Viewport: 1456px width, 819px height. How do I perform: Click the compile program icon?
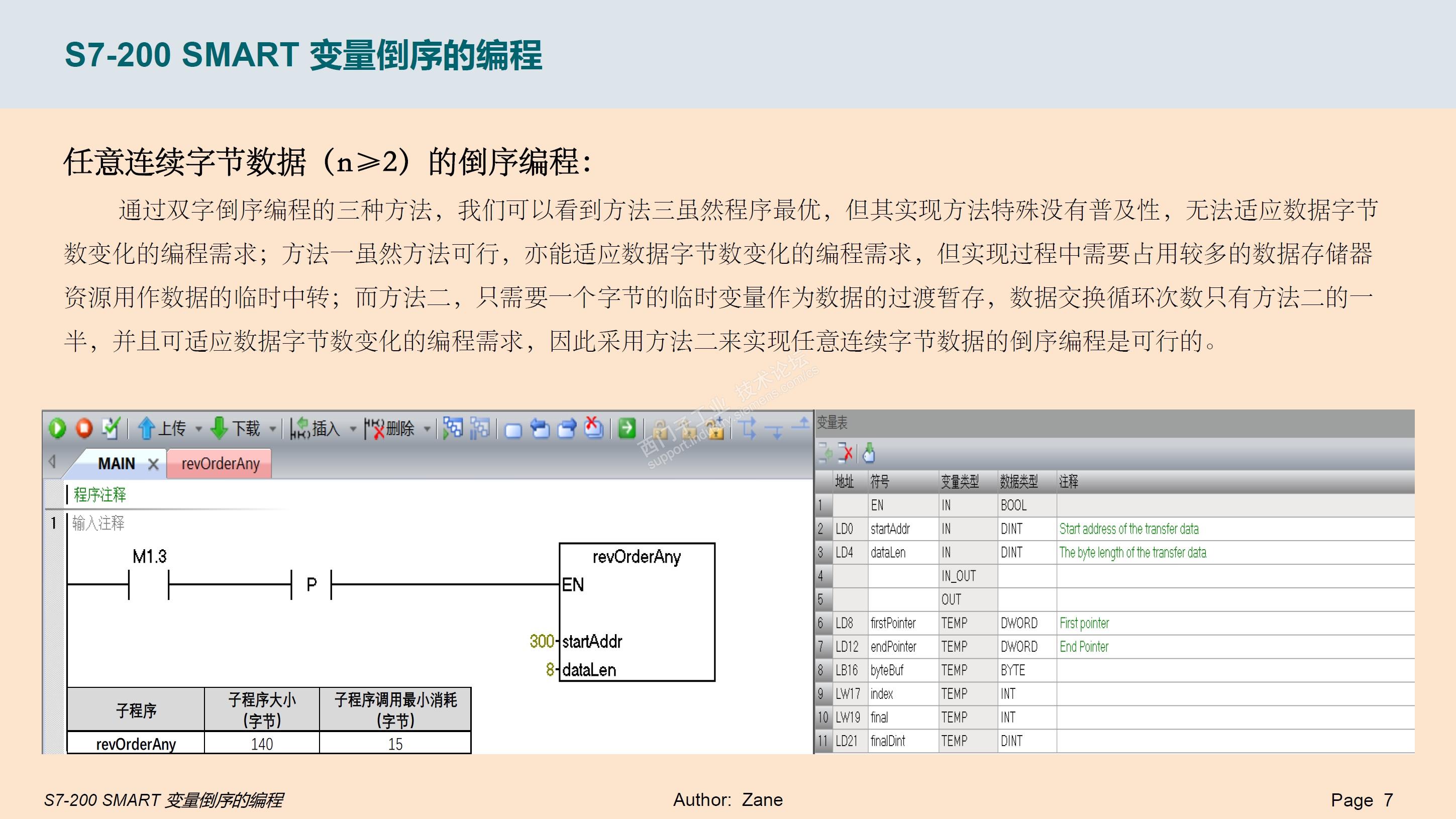coord(111,429)
